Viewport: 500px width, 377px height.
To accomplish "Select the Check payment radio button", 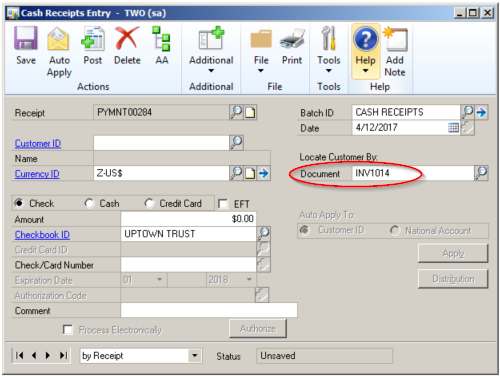I will [19, 203].
